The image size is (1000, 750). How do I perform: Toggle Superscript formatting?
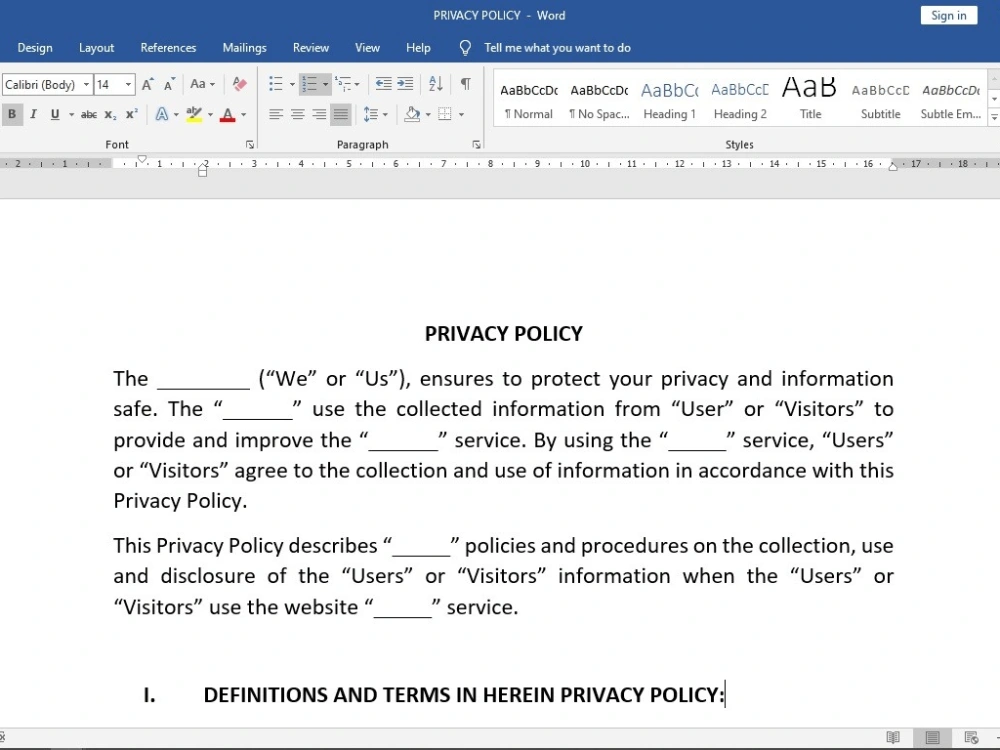[131, 115]
